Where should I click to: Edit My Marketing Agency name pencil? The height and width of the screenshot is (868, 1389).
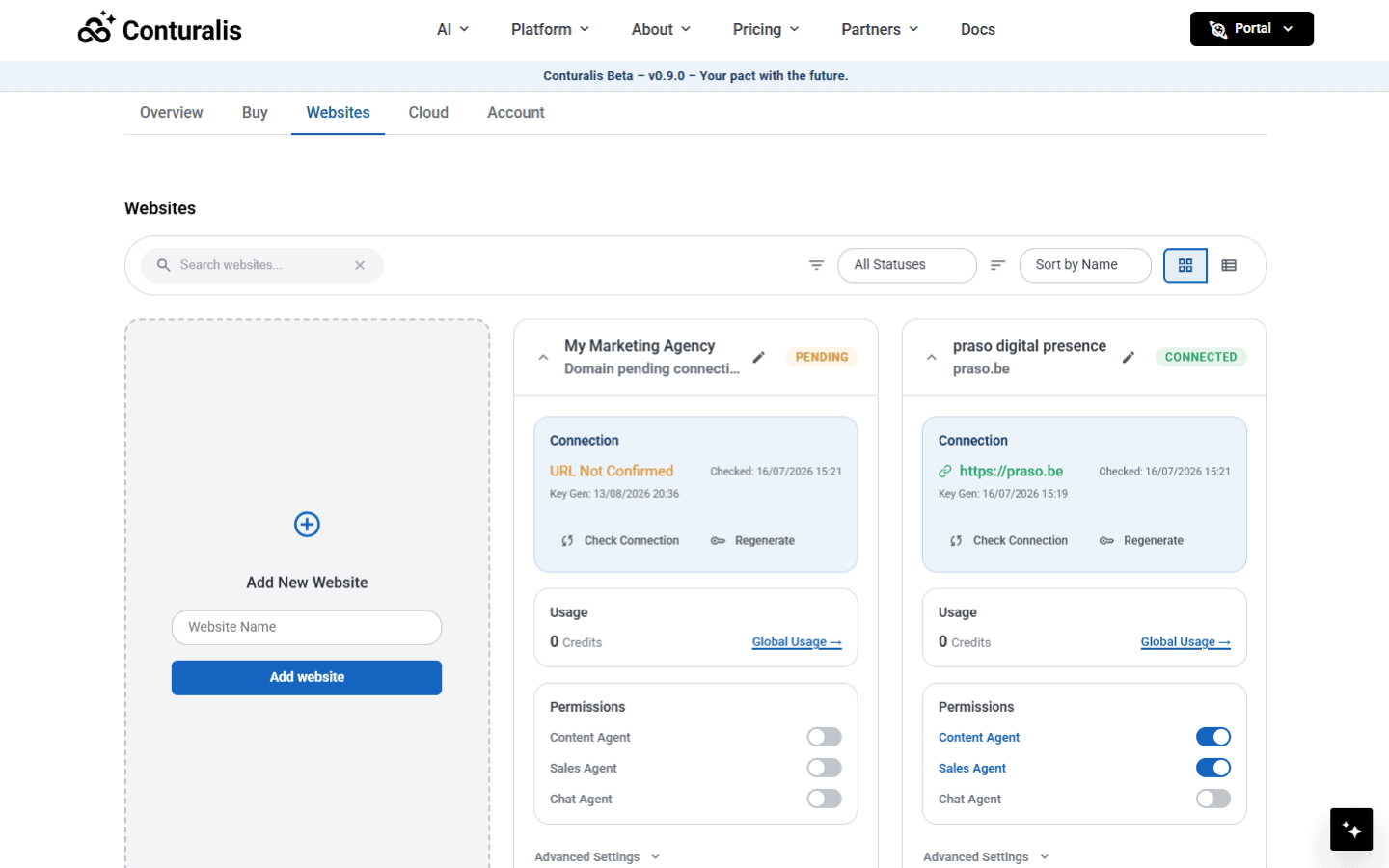pos(759,357)
